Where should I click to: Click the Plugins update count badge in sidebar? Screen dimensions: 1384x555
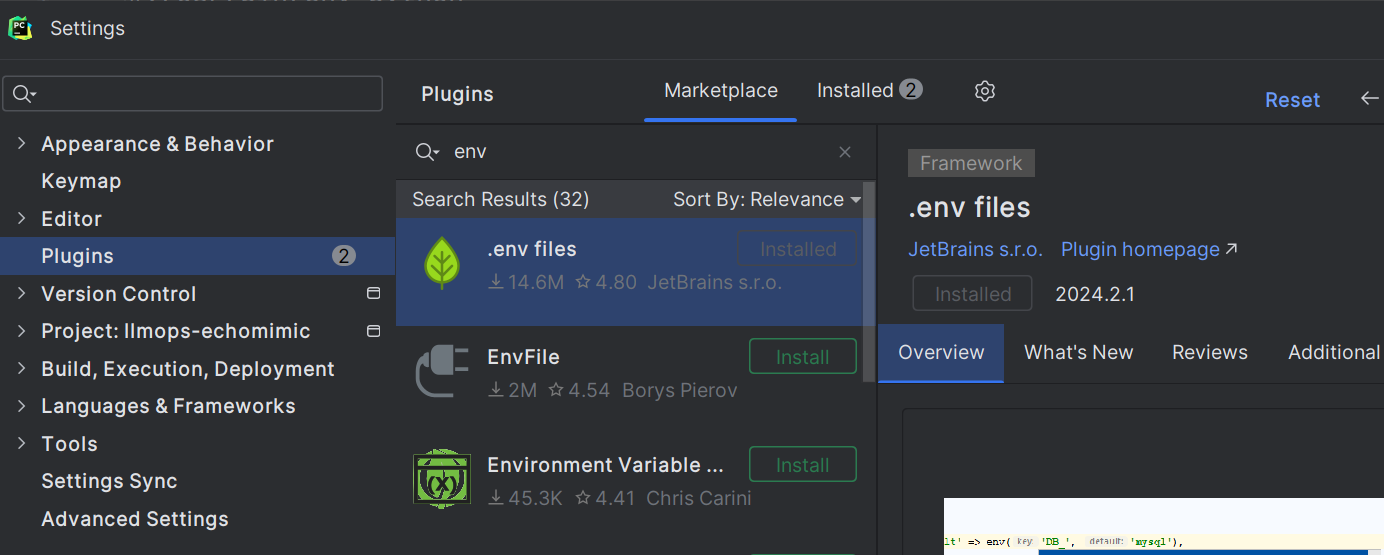click(x=344, y=256)
